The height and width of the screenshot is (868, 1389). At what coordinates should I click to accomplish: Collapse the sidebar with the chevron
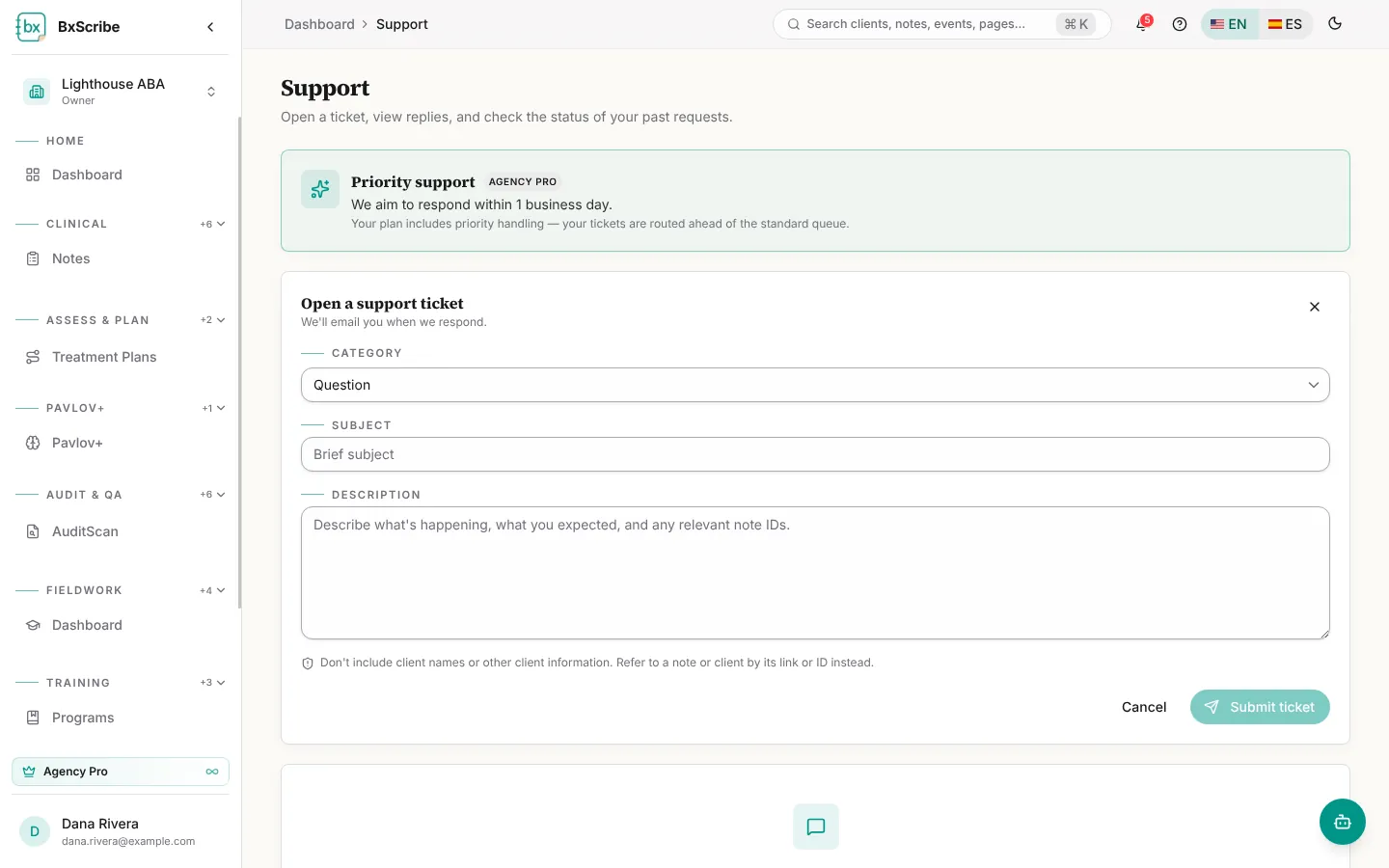click(210, 27)
